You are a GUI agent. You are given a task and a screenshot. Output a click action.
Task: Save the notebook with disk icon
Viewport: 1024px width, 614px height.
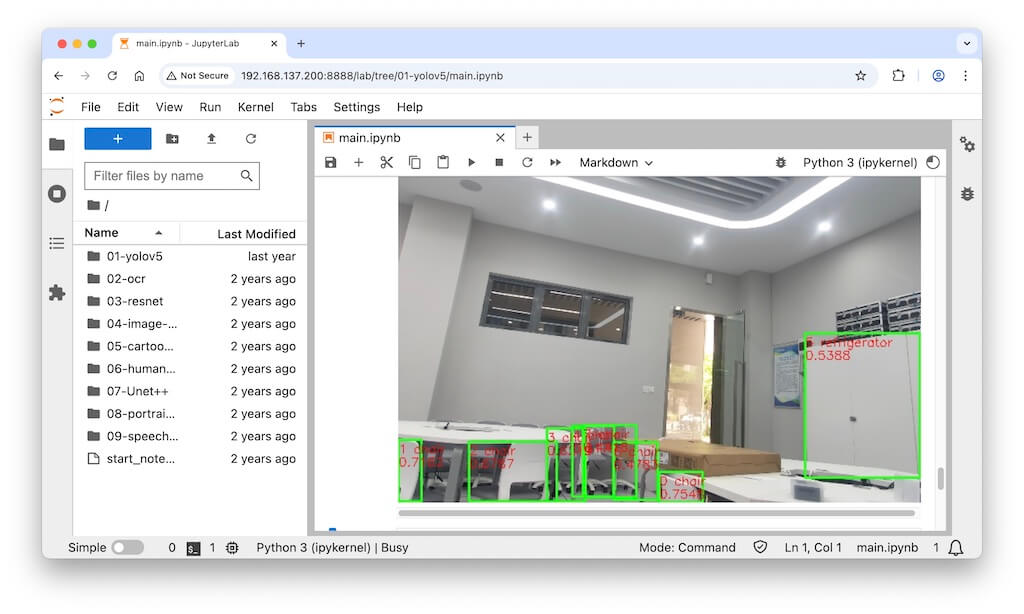coord(331,162)
